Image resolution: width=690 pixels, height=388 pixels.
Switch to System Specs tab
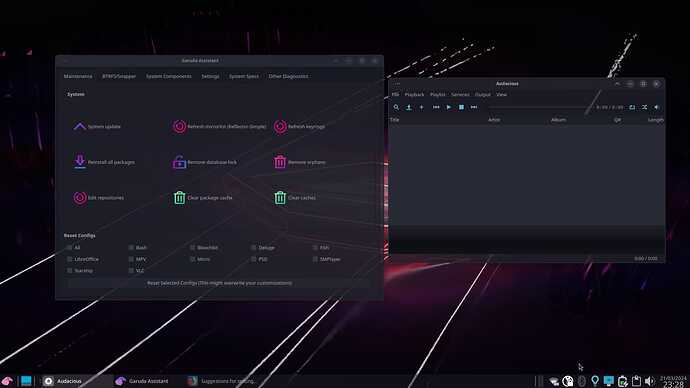coord(244,76)
